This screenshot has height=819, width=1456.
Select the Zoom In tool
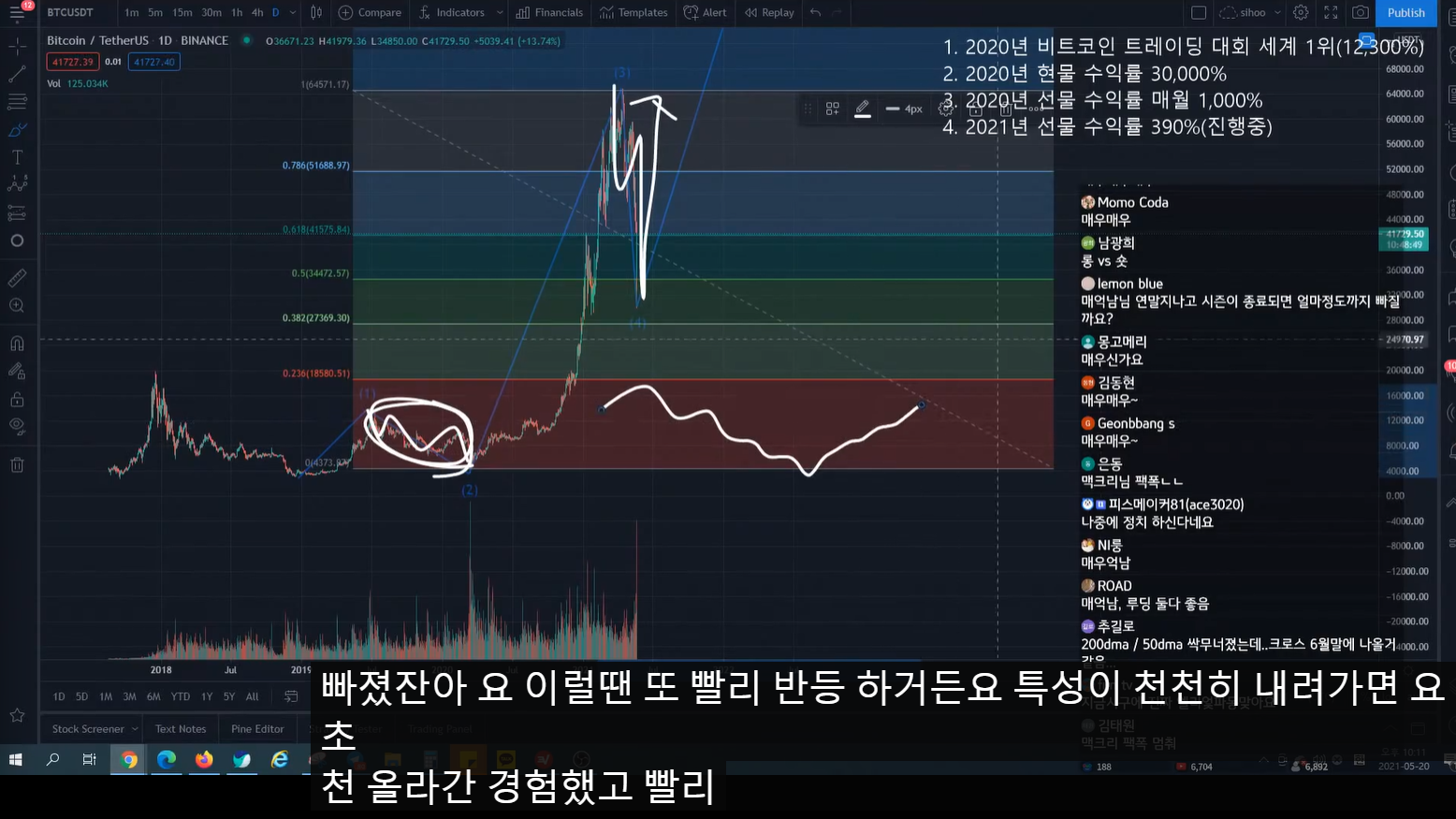click(x=17, y=306)
